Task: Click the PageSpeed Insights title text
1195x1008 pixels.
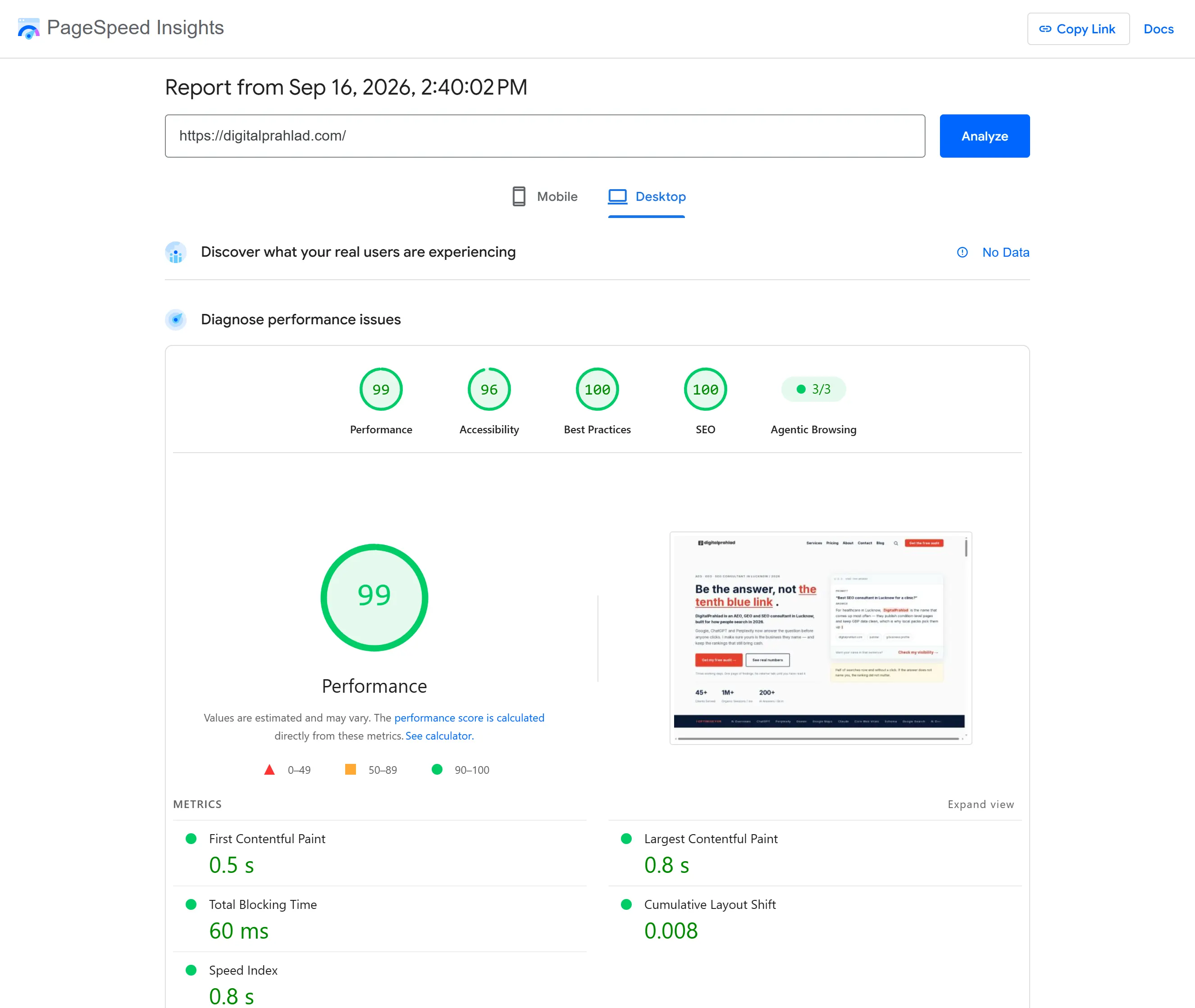Action: (x=135, y=28)
